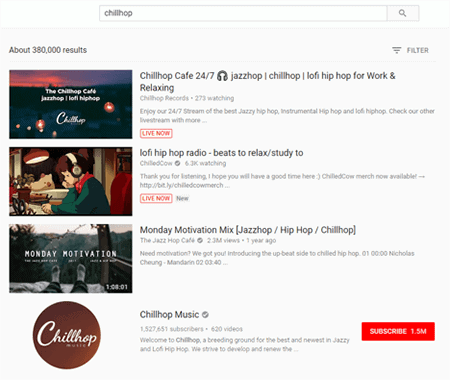Visit the Chillhop Records channel link
This screenshot has height=380, width=450.
(164, 98)
